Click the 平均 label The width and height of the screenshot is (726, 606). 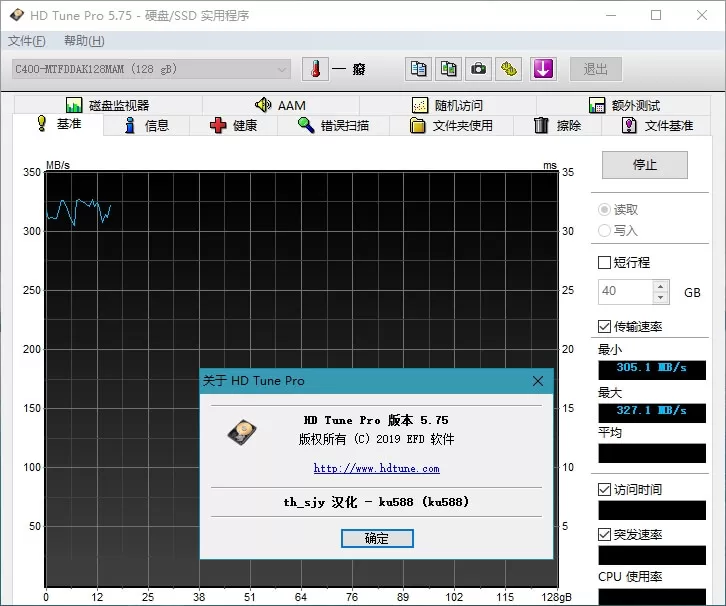click(x=610, y=433)
